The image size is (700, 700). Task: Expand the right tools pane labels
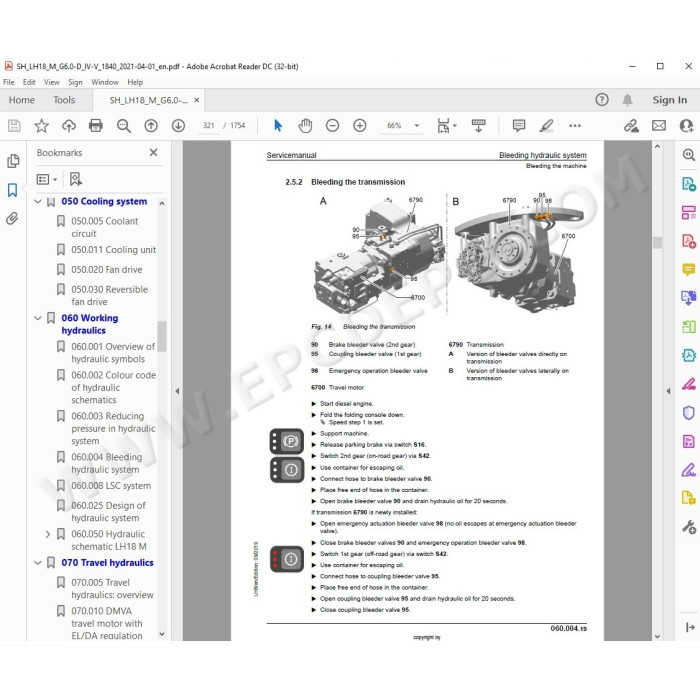coord(690,627)
